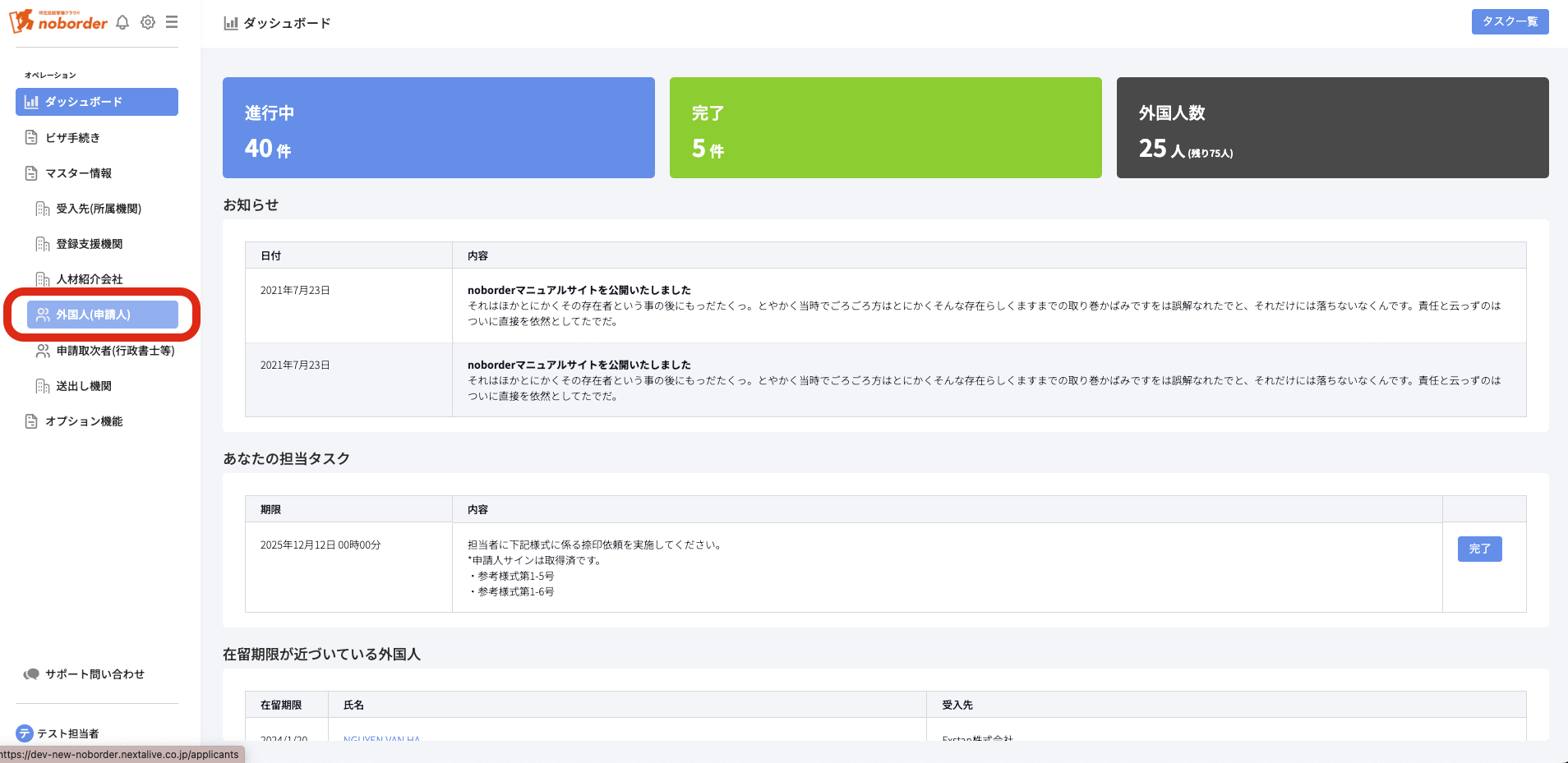The width and height of the screenshot is (1568, 763).
Task: Select ダッシュボード in the sidebar
Action: pos(97,102)
